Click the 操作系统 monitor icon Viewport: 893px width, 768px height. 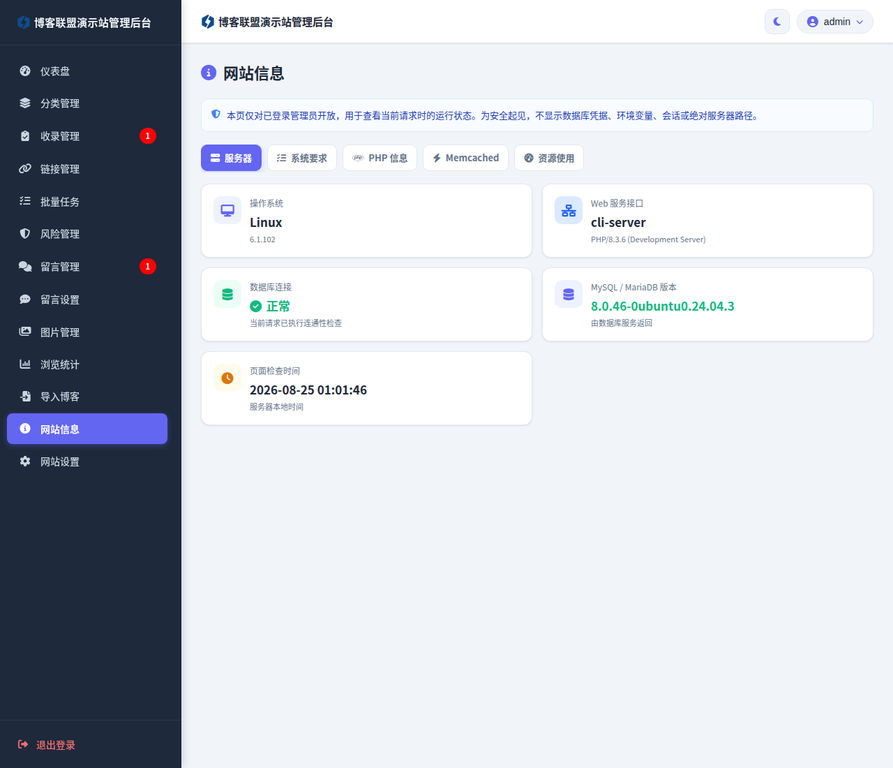click(227, 211)
